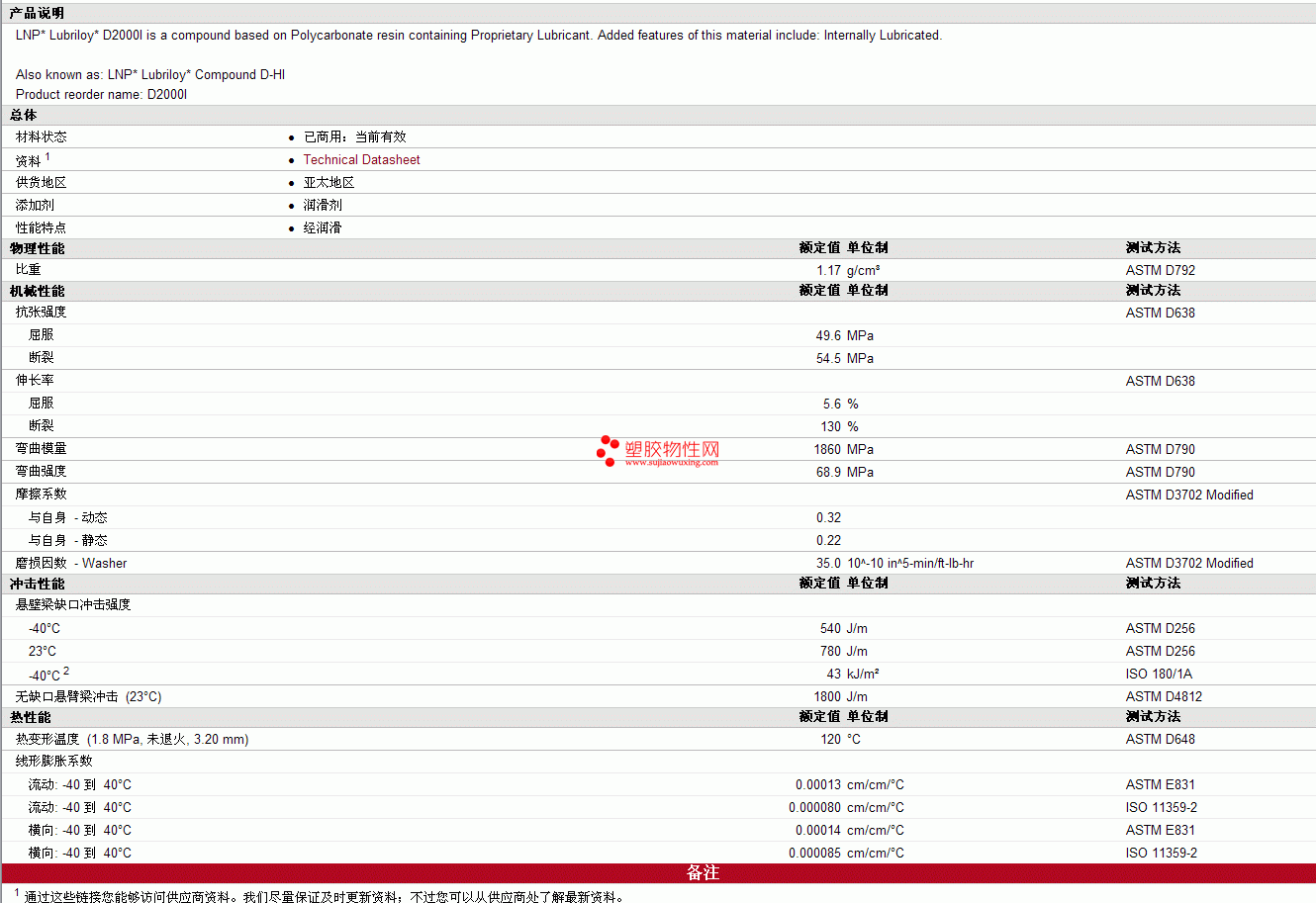Click the 热性能 section header
Screen dimensions: 1316x903
pos(30,717)
